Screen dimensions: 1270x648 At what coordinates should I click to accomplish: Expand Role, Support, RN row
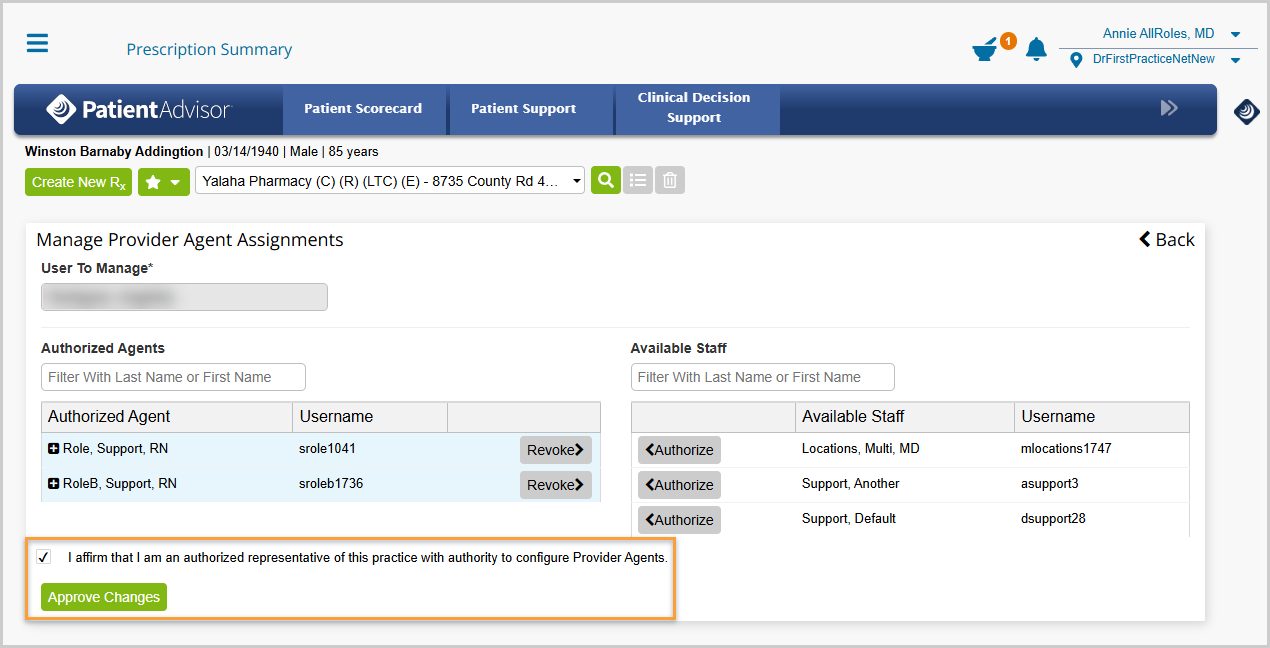pyautogui.click(x=54, y=449)
